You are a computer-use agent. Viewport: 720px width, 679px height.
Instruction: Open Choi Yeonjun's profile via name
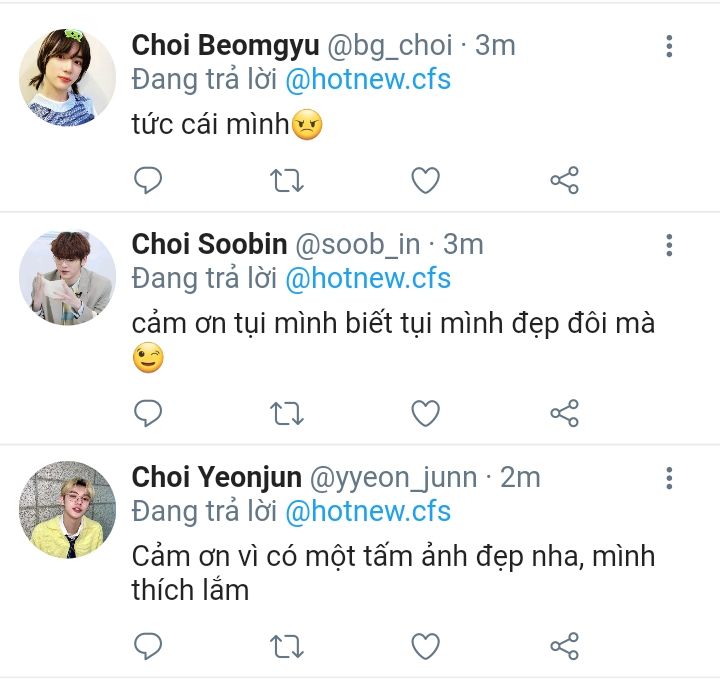pos(216,478)
